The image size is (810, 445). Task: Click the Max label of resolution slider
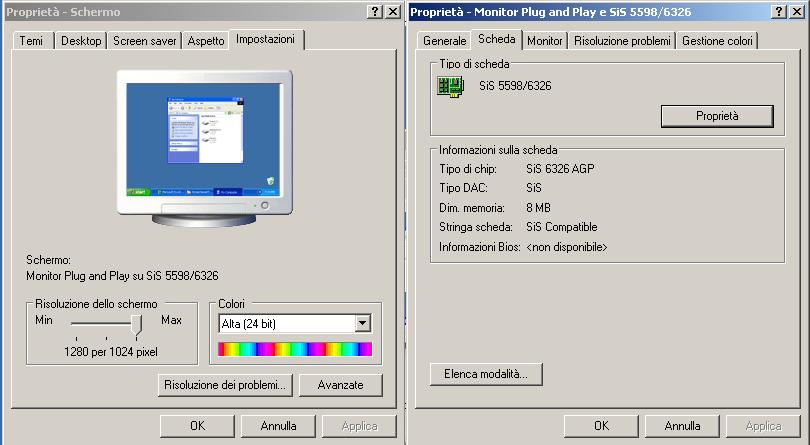[x=171, y=320]
